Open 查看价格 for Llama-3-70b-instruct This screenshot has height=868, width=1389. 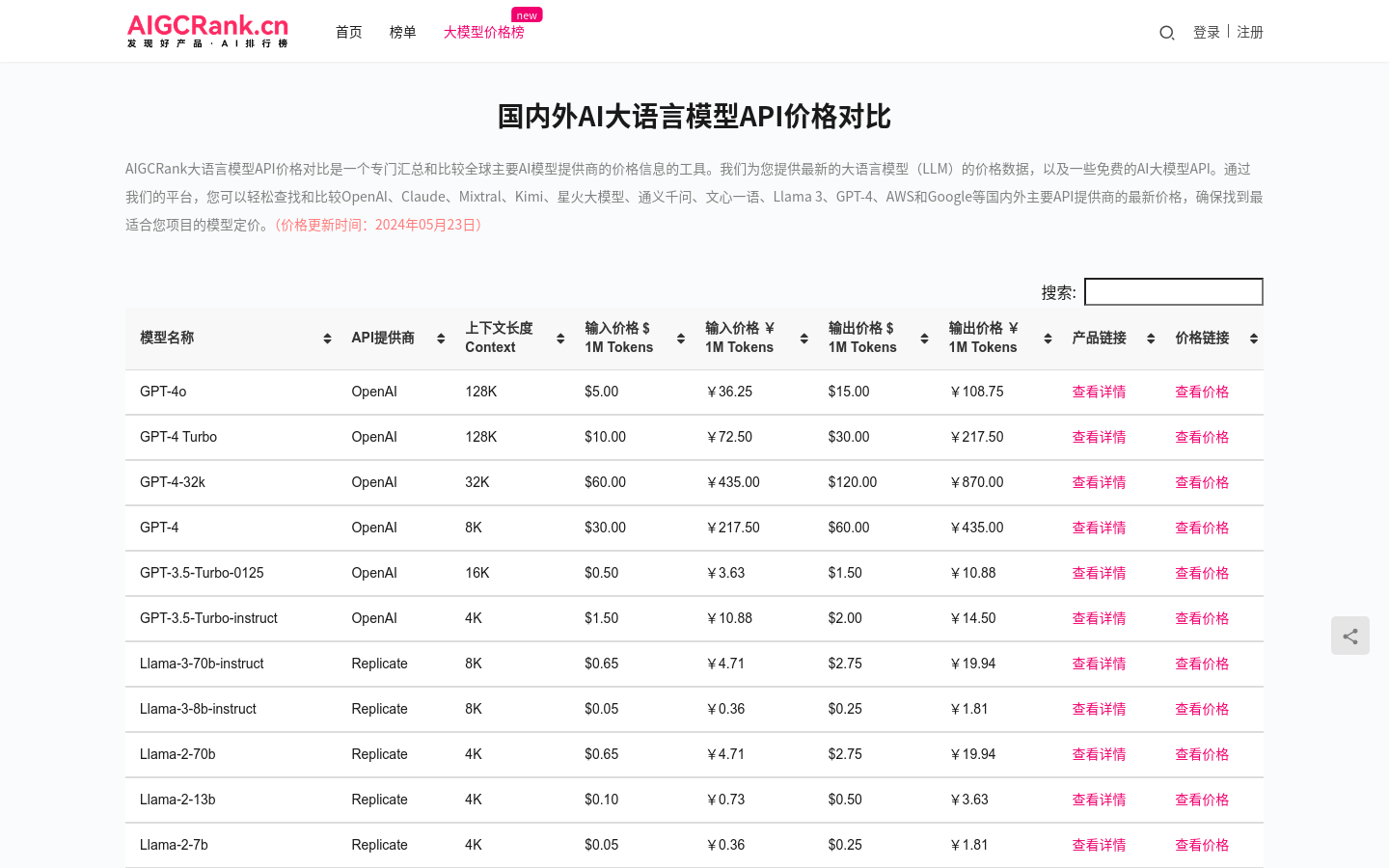click(1202, 664)
